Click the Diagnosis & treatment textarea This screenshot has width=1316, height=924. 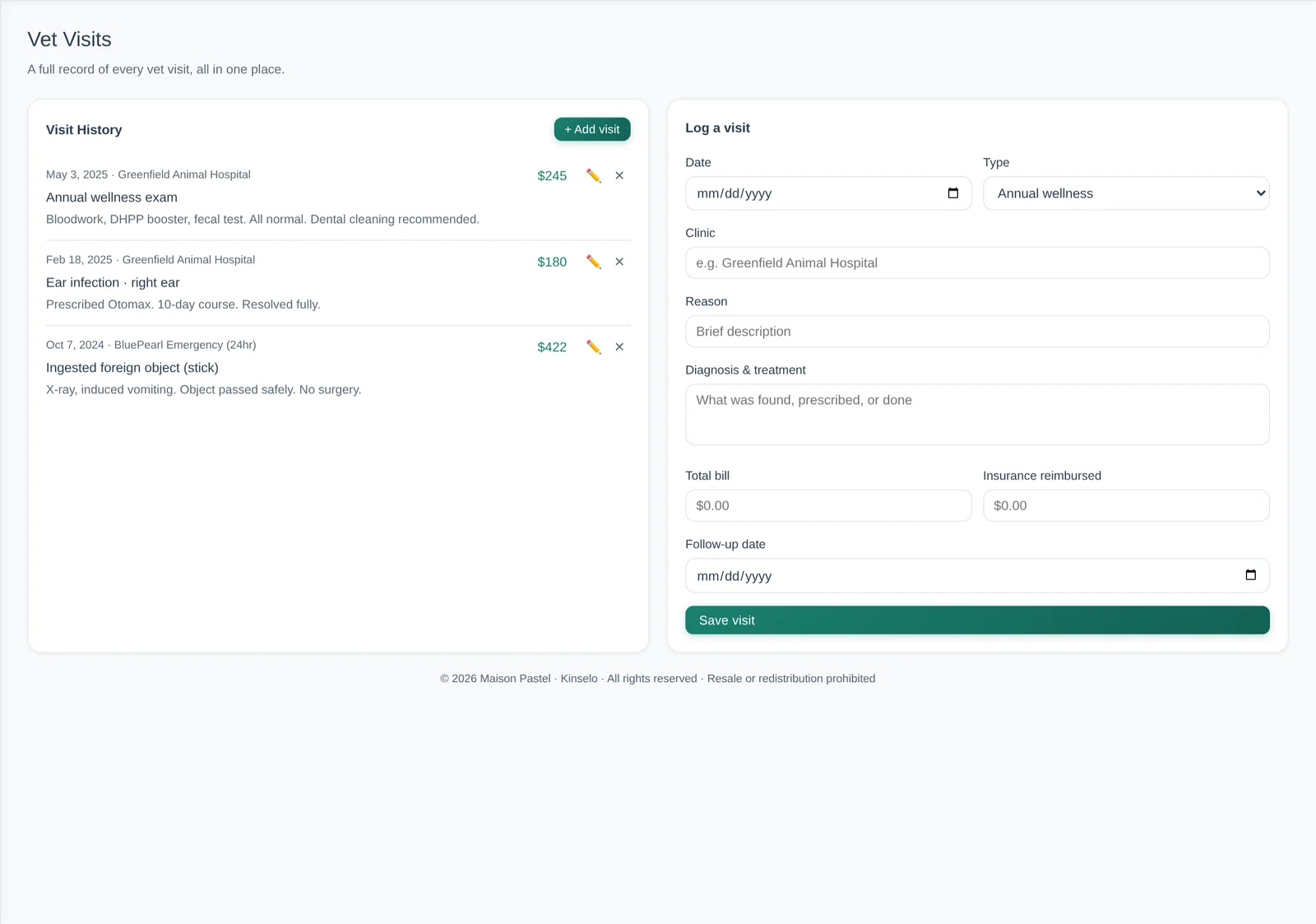click(977, 415)
